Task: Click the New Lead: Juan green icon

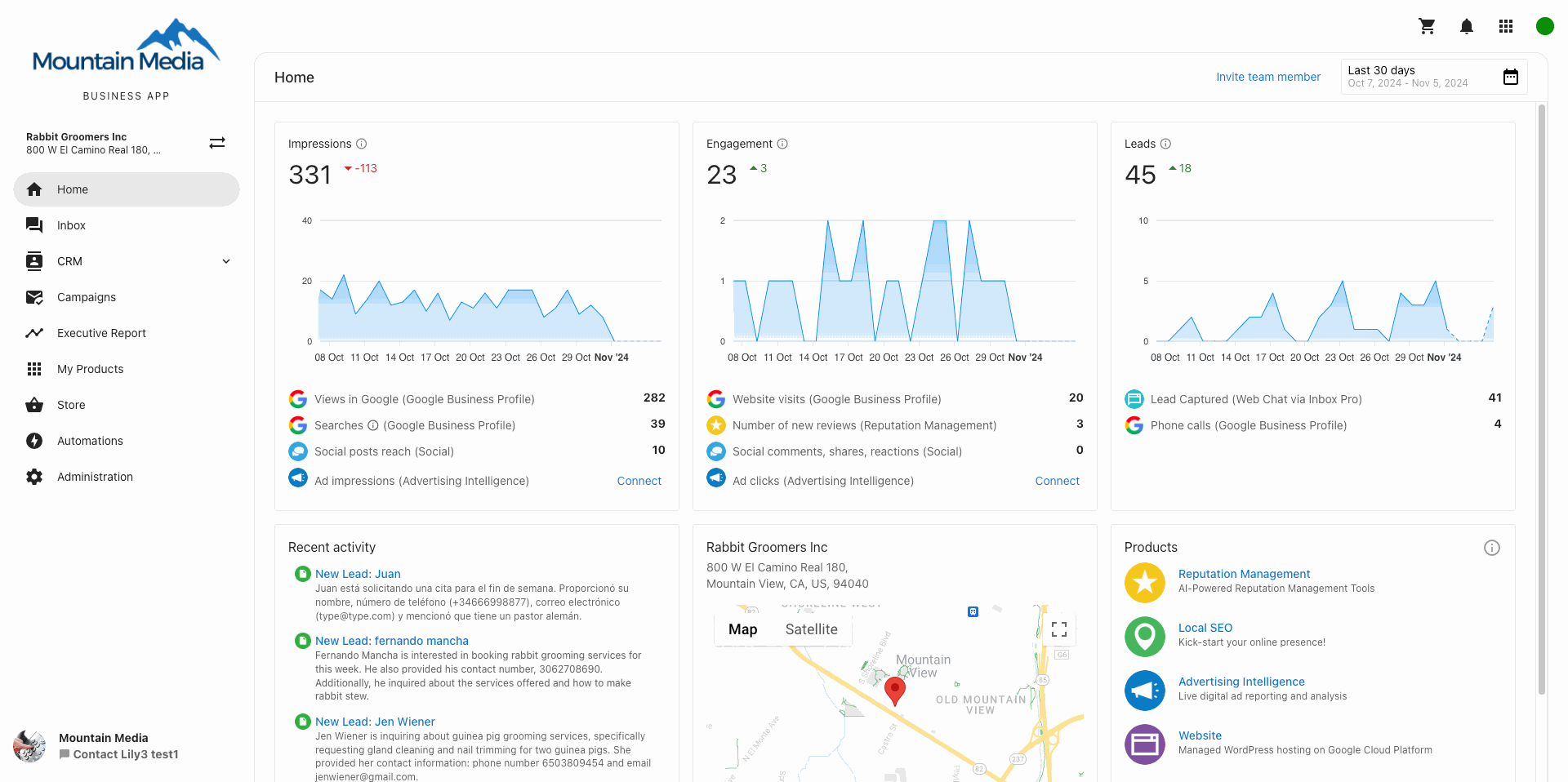Action: [303, 574]
